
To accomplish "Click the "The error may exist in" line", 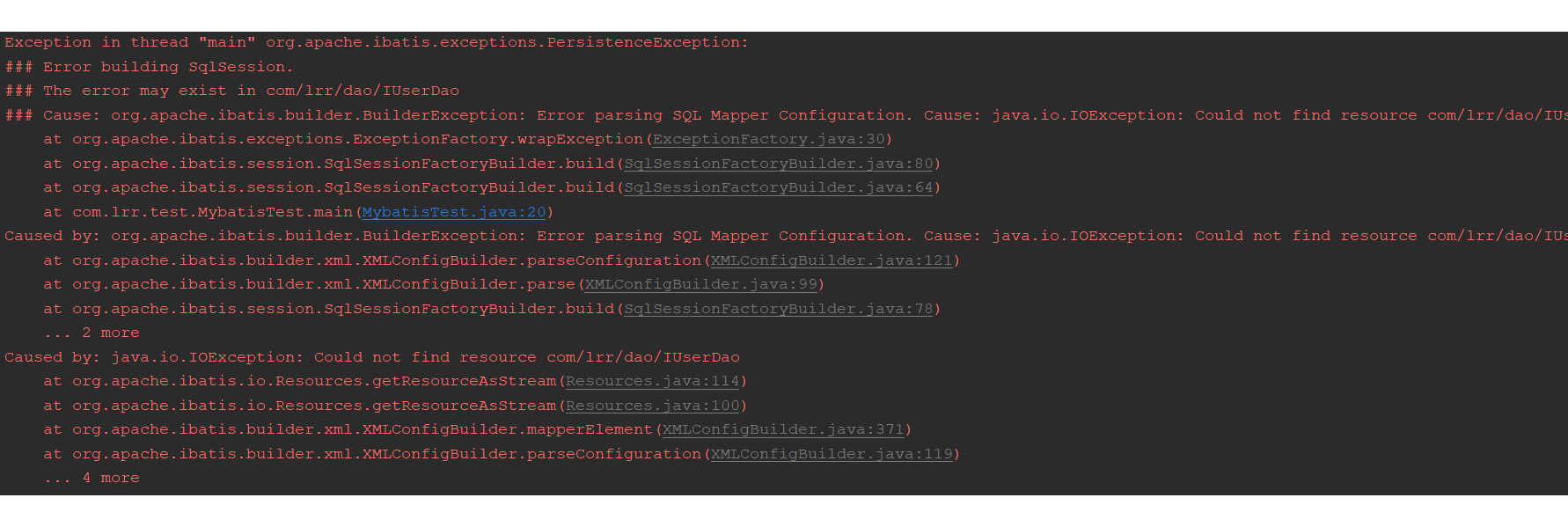I will [x=232, y=91].
